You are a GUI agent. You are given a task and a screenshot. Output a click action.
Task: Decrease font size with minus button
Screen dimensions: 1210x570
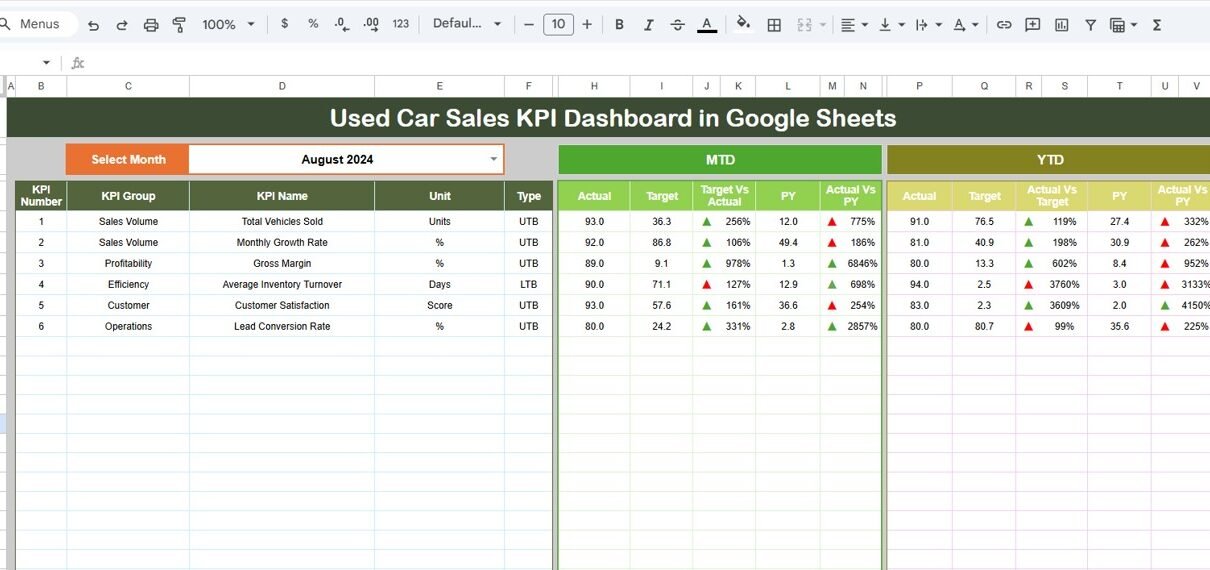point(529,25)
